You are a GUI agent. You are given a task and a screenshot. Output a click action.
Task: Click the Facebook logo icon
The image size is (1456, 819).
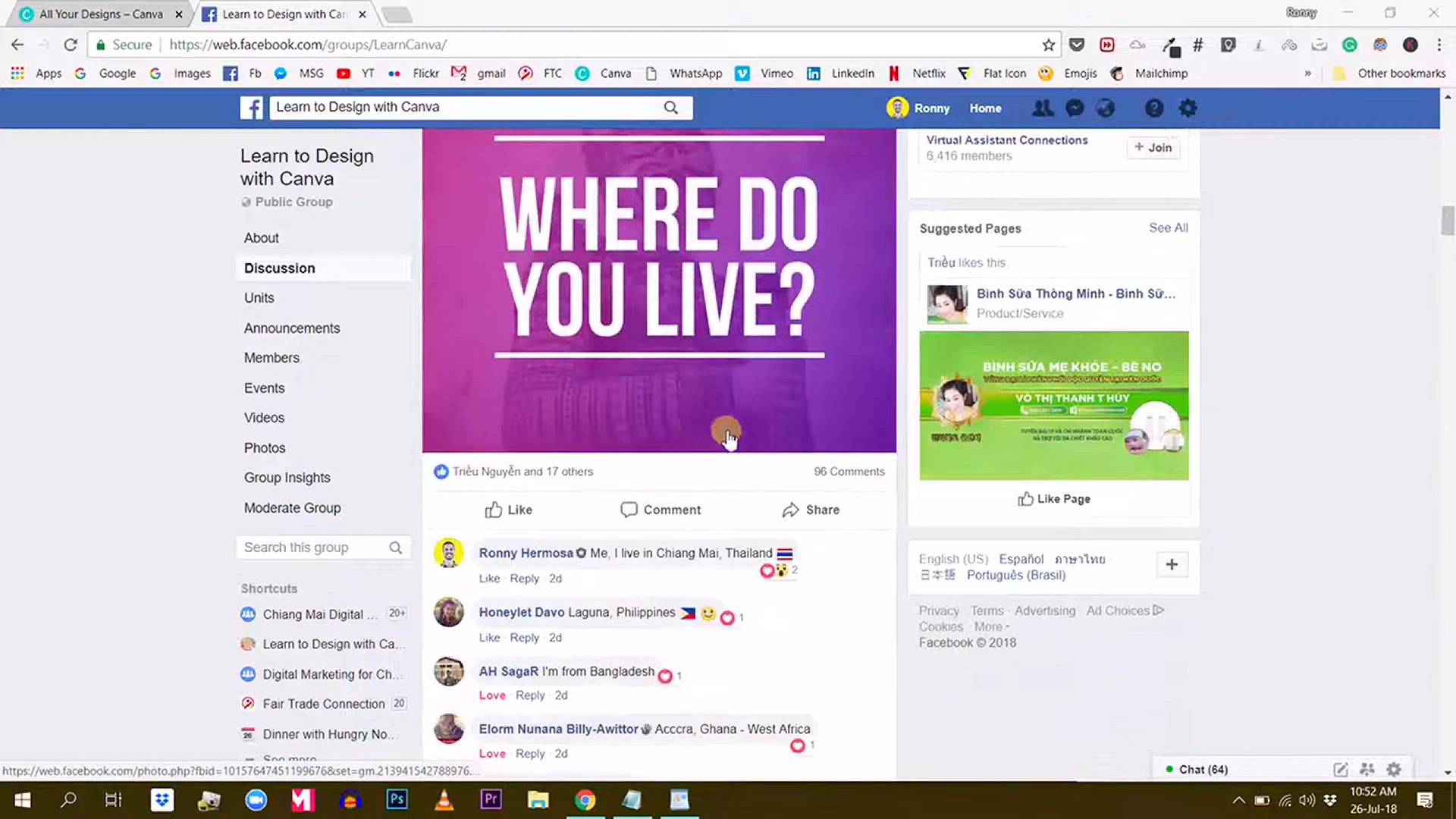[252, 108]
